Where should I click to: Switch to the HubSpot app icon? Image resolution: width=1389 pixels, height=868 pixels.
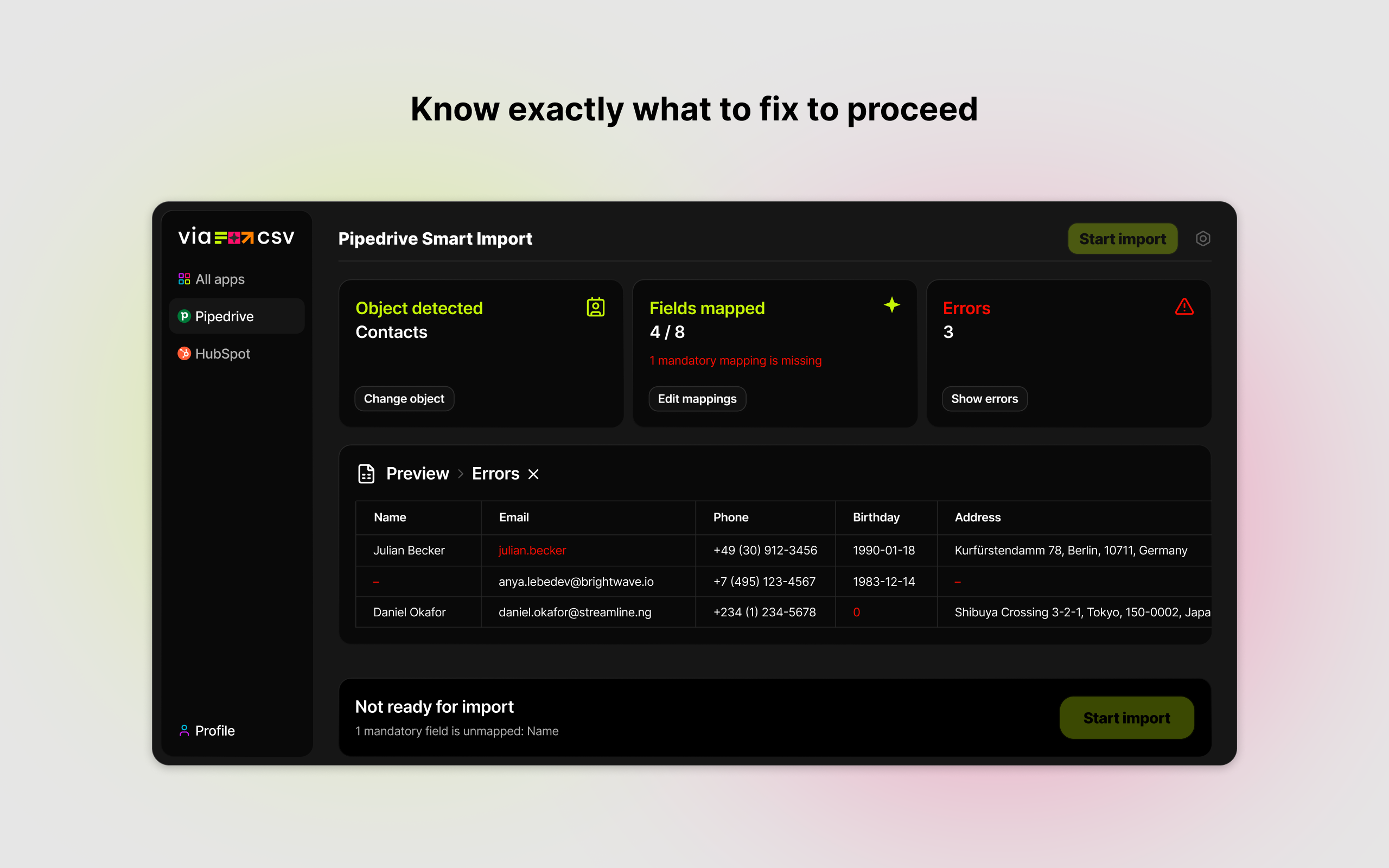coord(184,354)
